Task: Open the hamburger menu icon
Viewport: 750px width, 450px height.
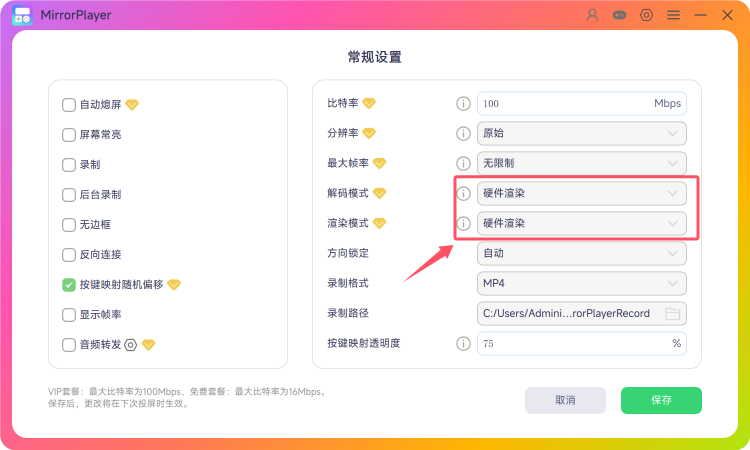Action: click(x=673, y=15)
